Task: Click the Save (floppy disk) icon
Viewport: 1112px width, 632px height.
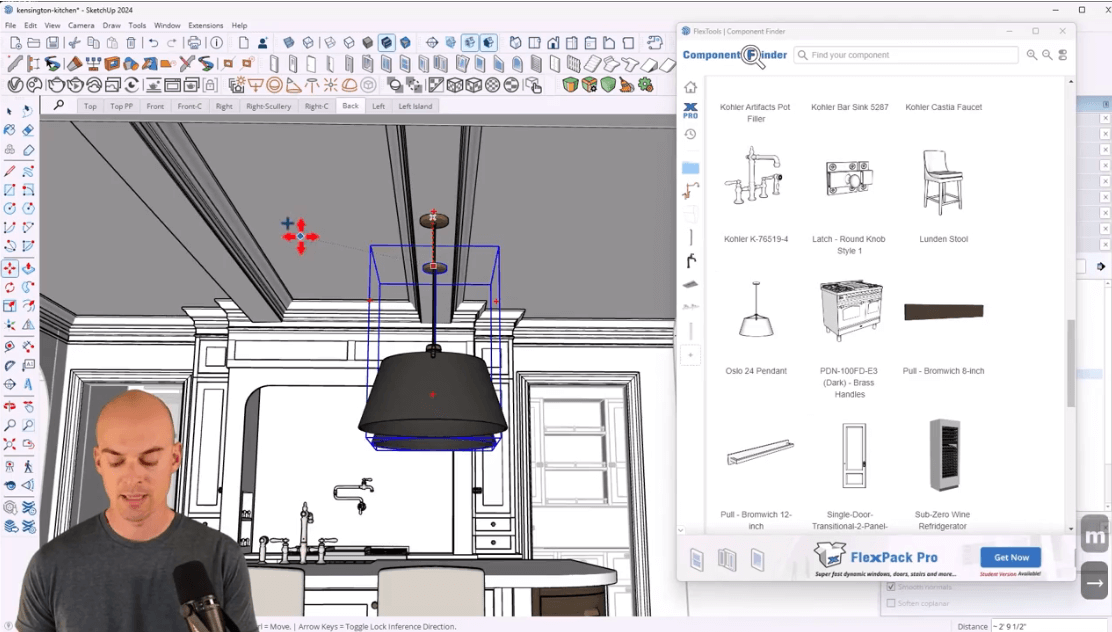Action: click(x=52, y=43)
